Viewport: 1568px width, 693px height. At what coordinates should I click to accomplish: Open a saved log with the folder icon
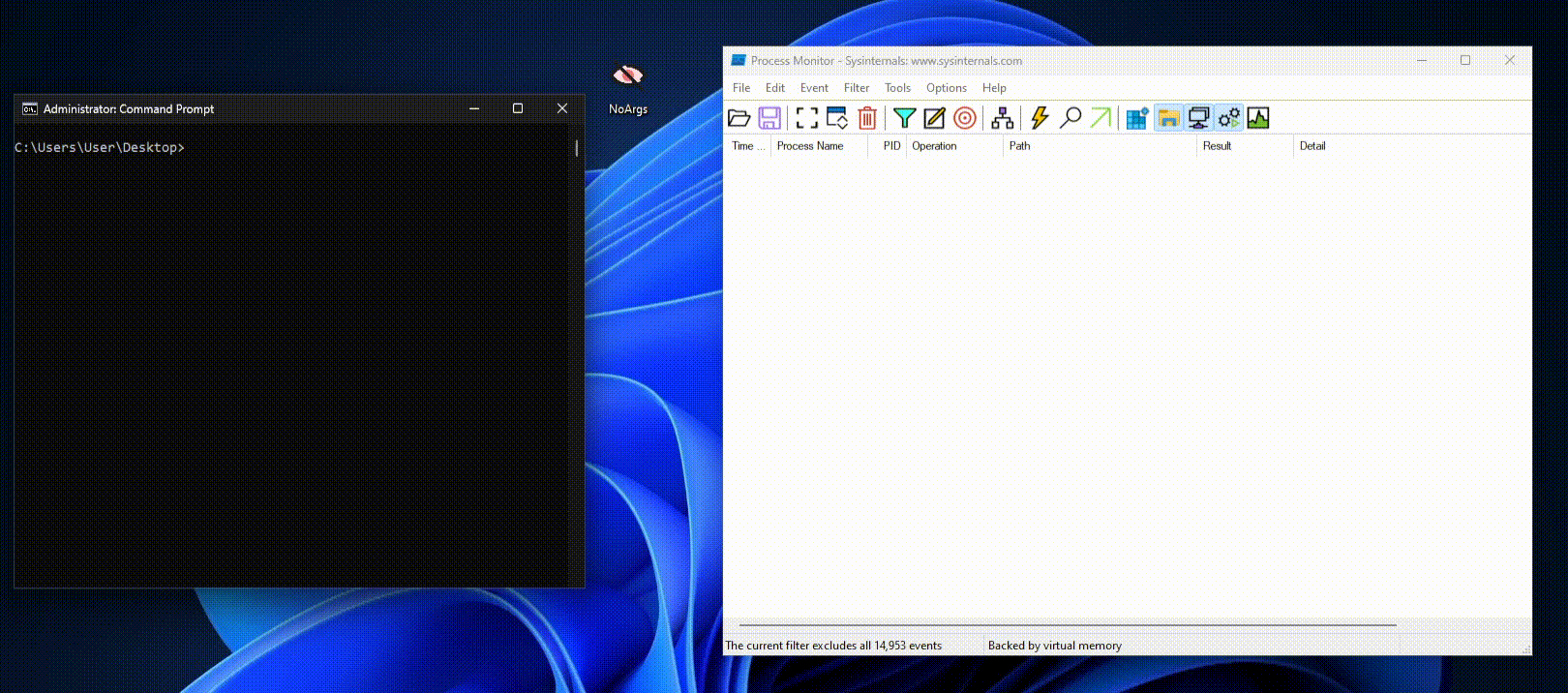[x=739, y=118]
